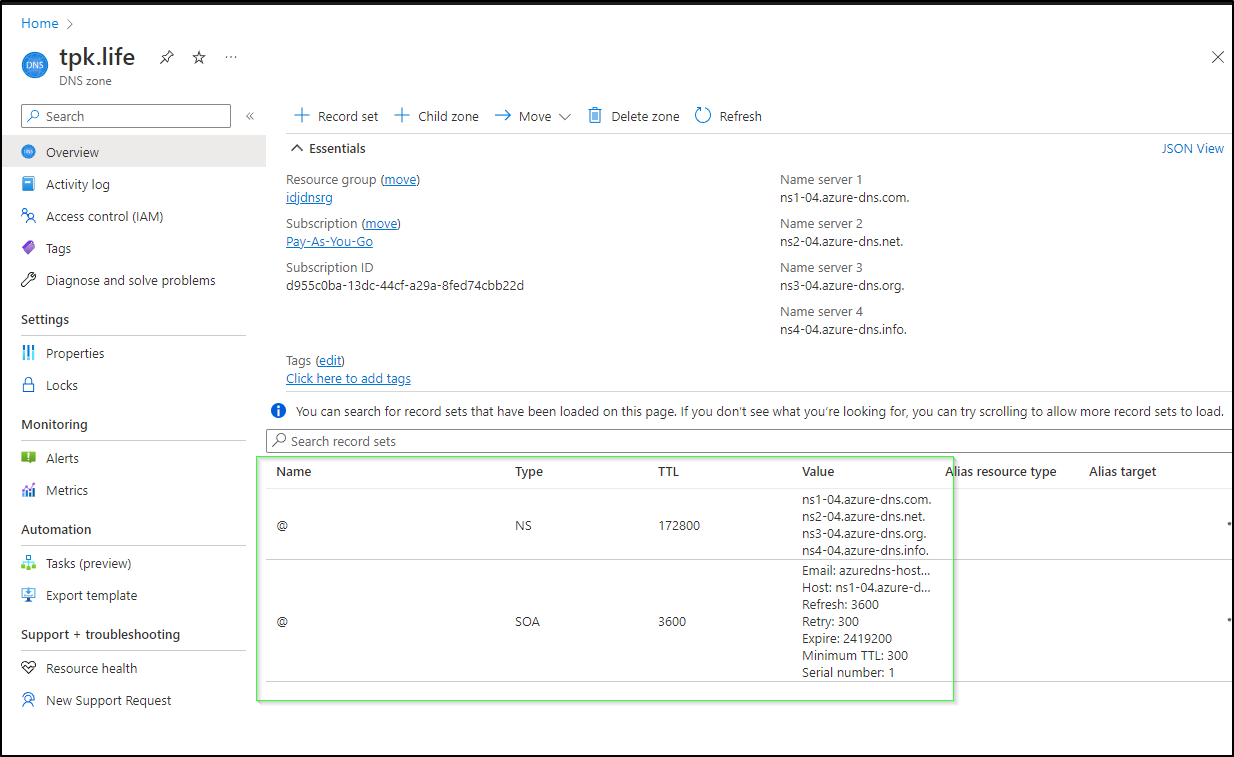Click the Resource health icon
Viewport: 1234px width, 757px height.
[x=29, y=668]
